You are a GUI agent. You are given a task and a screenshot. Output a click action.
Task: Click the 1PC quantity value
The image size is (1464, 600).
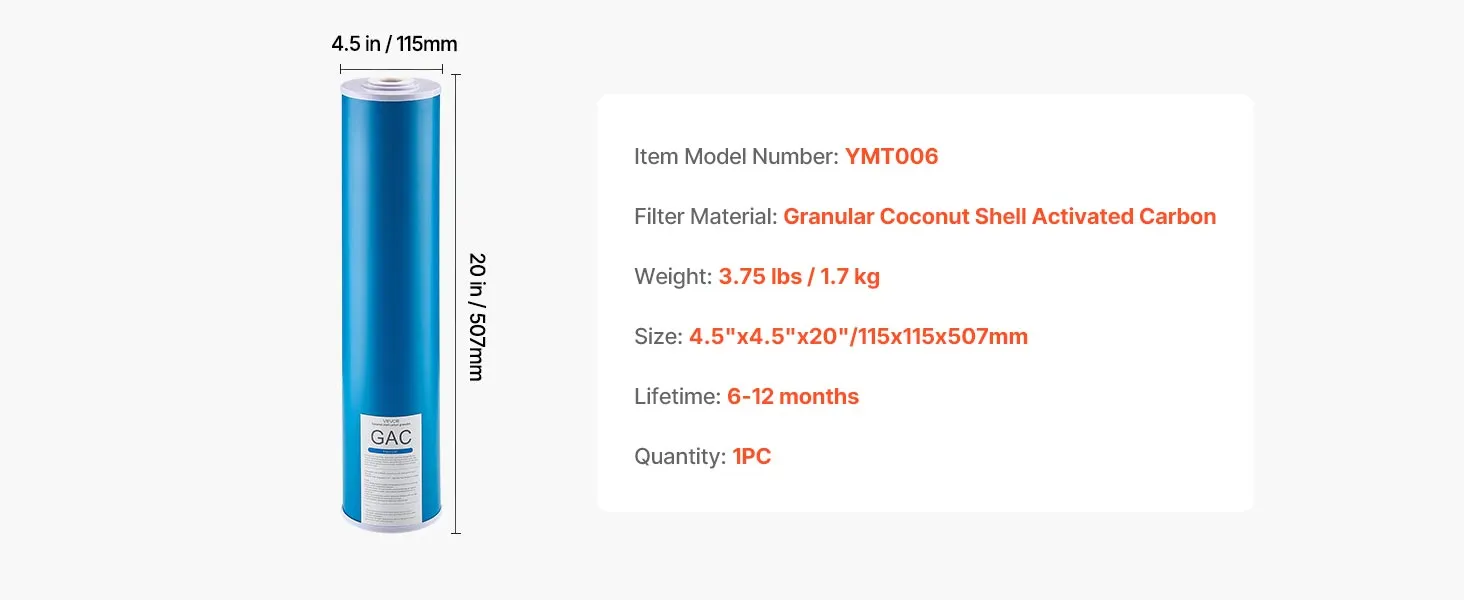tap(752, 456)
